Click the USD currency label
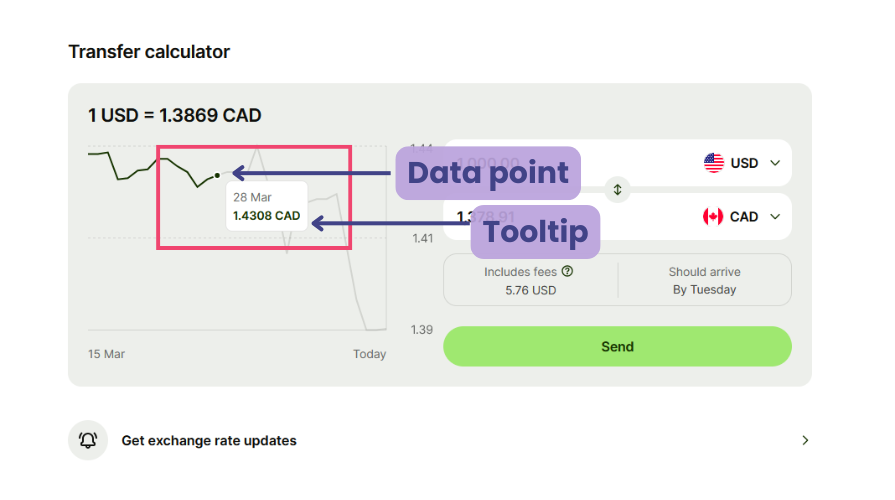Image resolution: width=895 pixels, height=500 pixels. click(x=744, y=163)
